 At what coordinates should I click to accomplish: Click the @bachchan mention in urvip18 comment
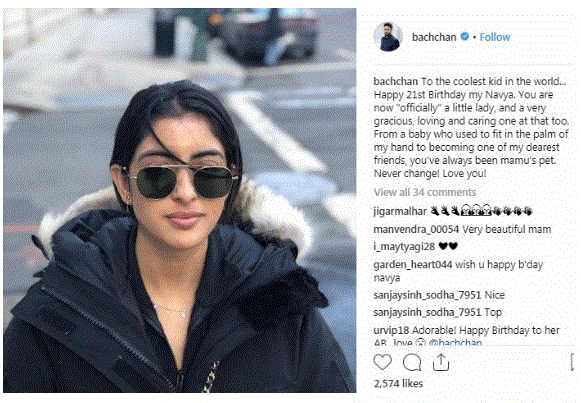(x=455, y=342)
